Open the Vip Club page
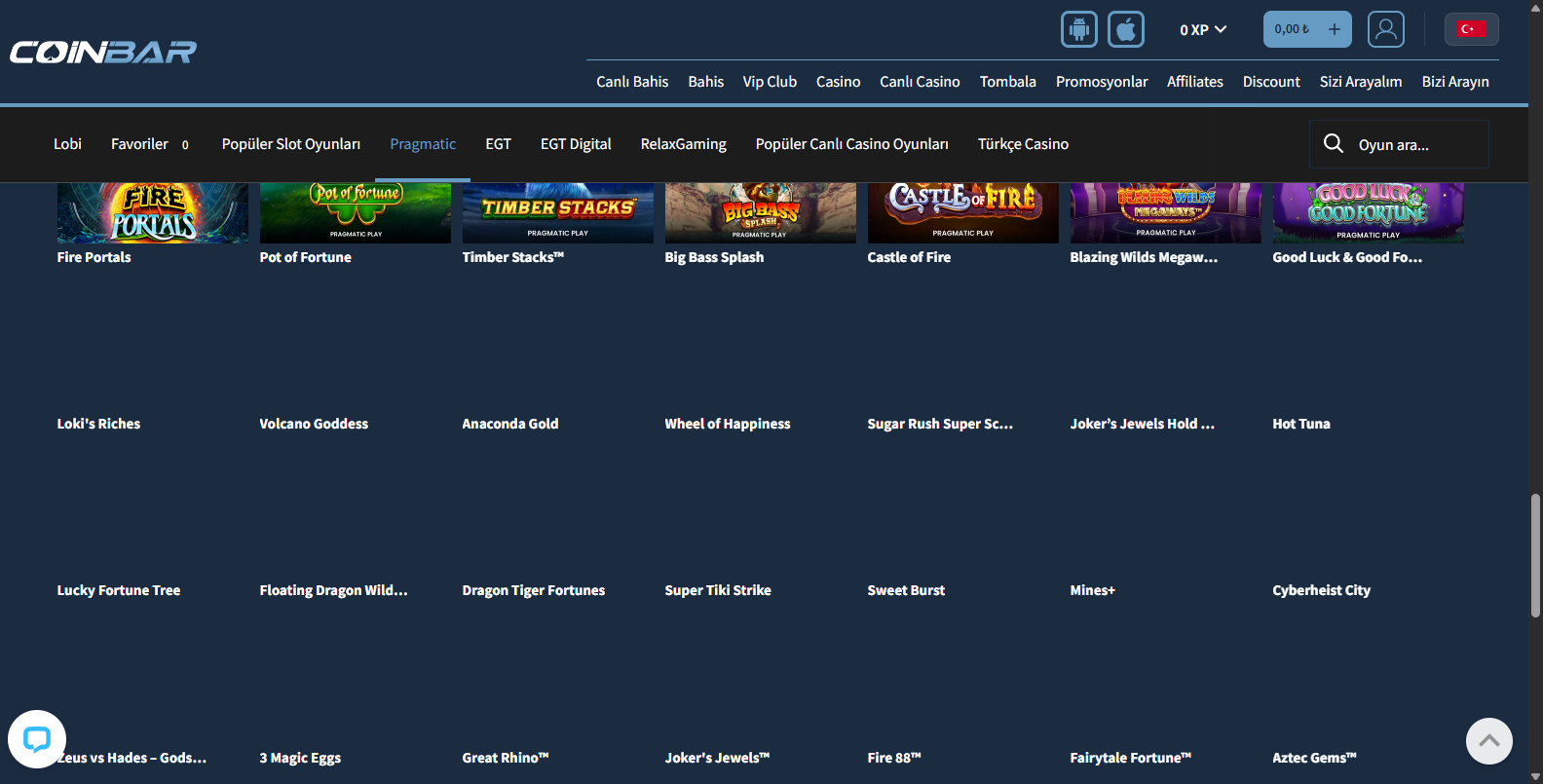Image resolution: width=1543 pixels, height=784 pixels. 770,82
